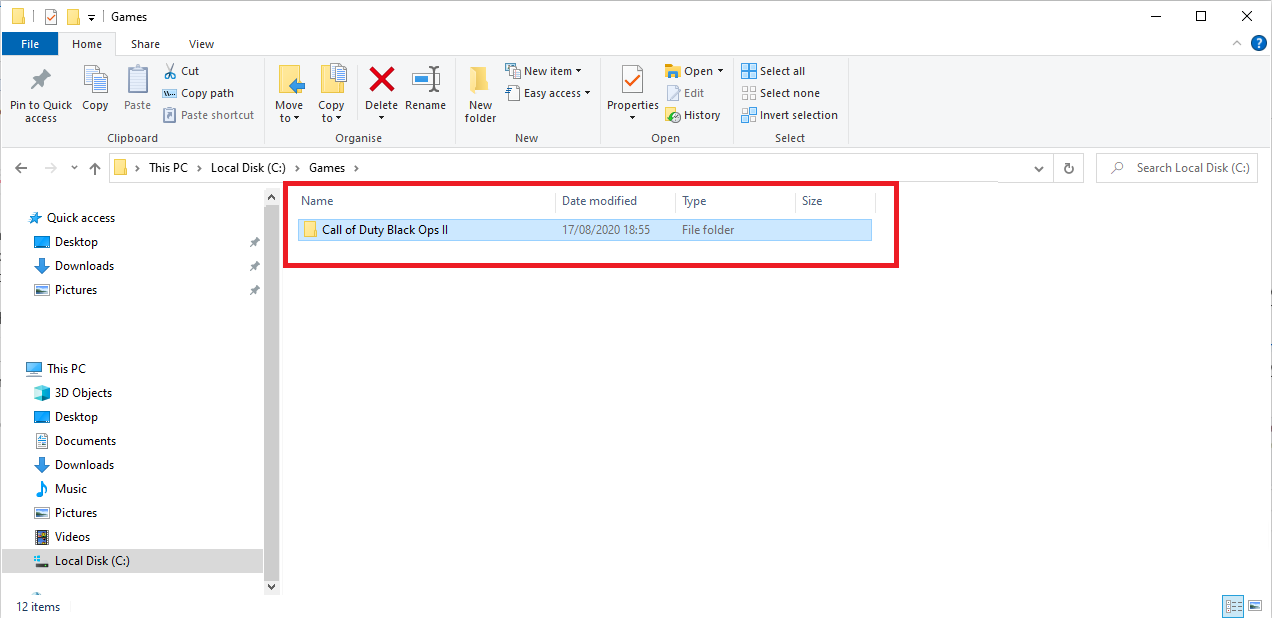Click the Pin to Quick access icon

[x=40, y=80]
